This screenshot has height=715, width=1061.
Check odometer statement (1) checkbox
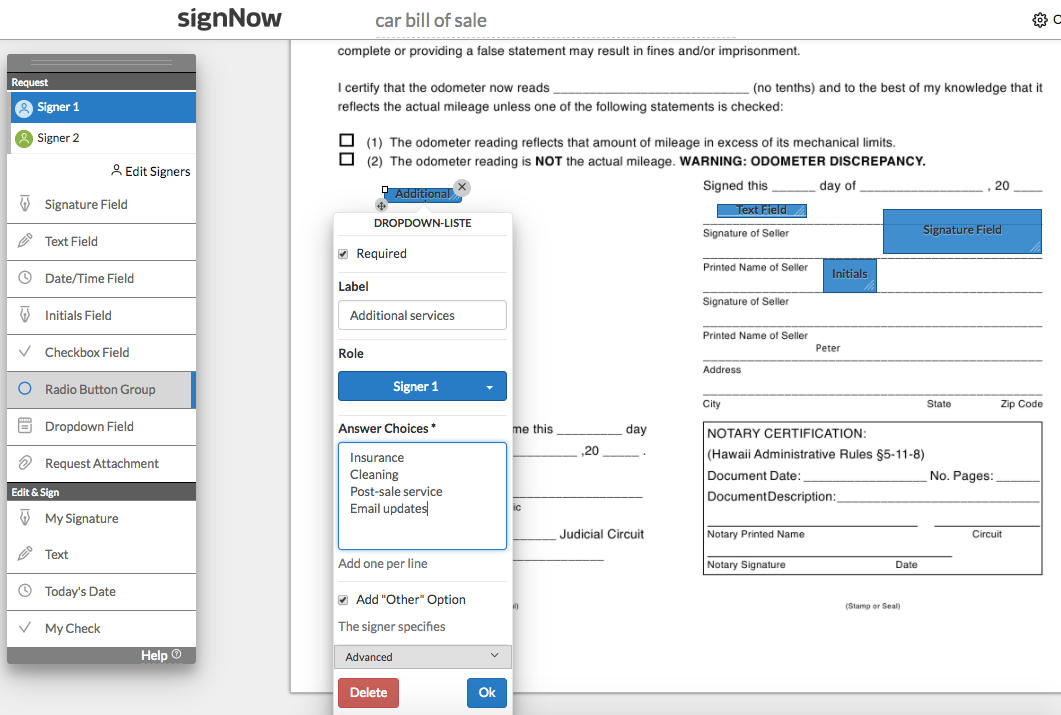(x=346, y=140)
